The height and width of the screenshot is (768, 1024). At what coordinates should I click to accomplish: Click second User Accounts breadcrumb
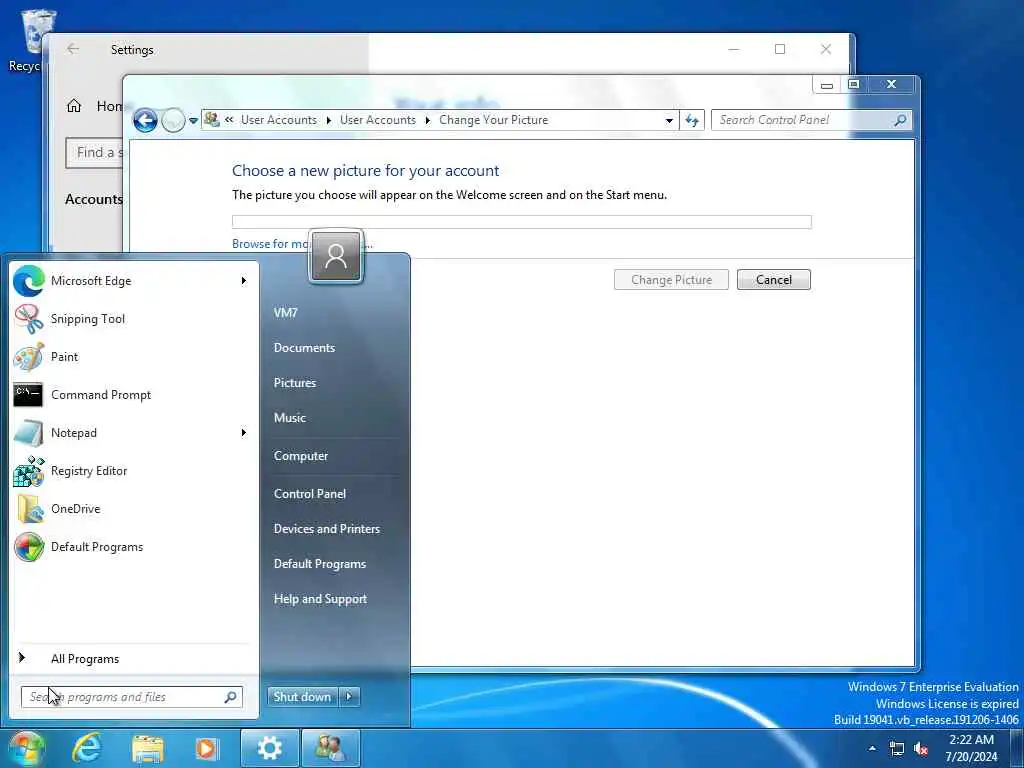tap(377, 120)
